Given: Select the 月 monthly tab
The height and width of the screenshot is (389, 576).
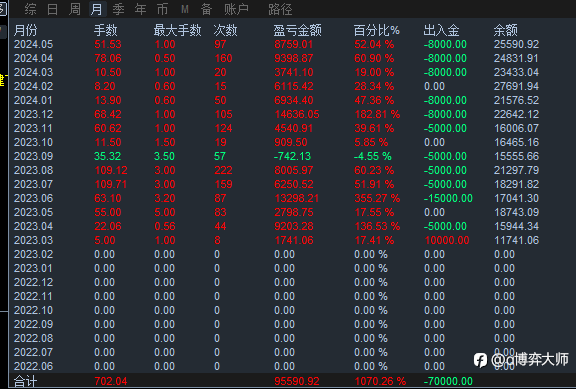Looking at the screenshot, I should 97,9.
